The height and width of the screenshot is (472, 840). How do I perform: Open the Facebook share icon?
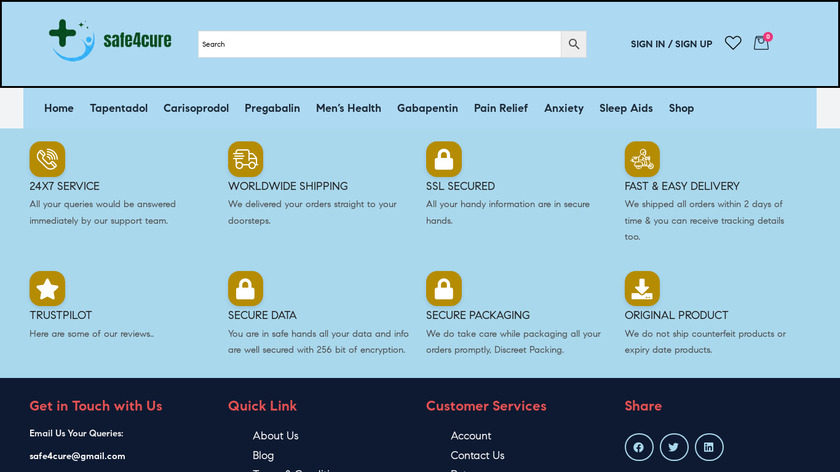point(639,447)
